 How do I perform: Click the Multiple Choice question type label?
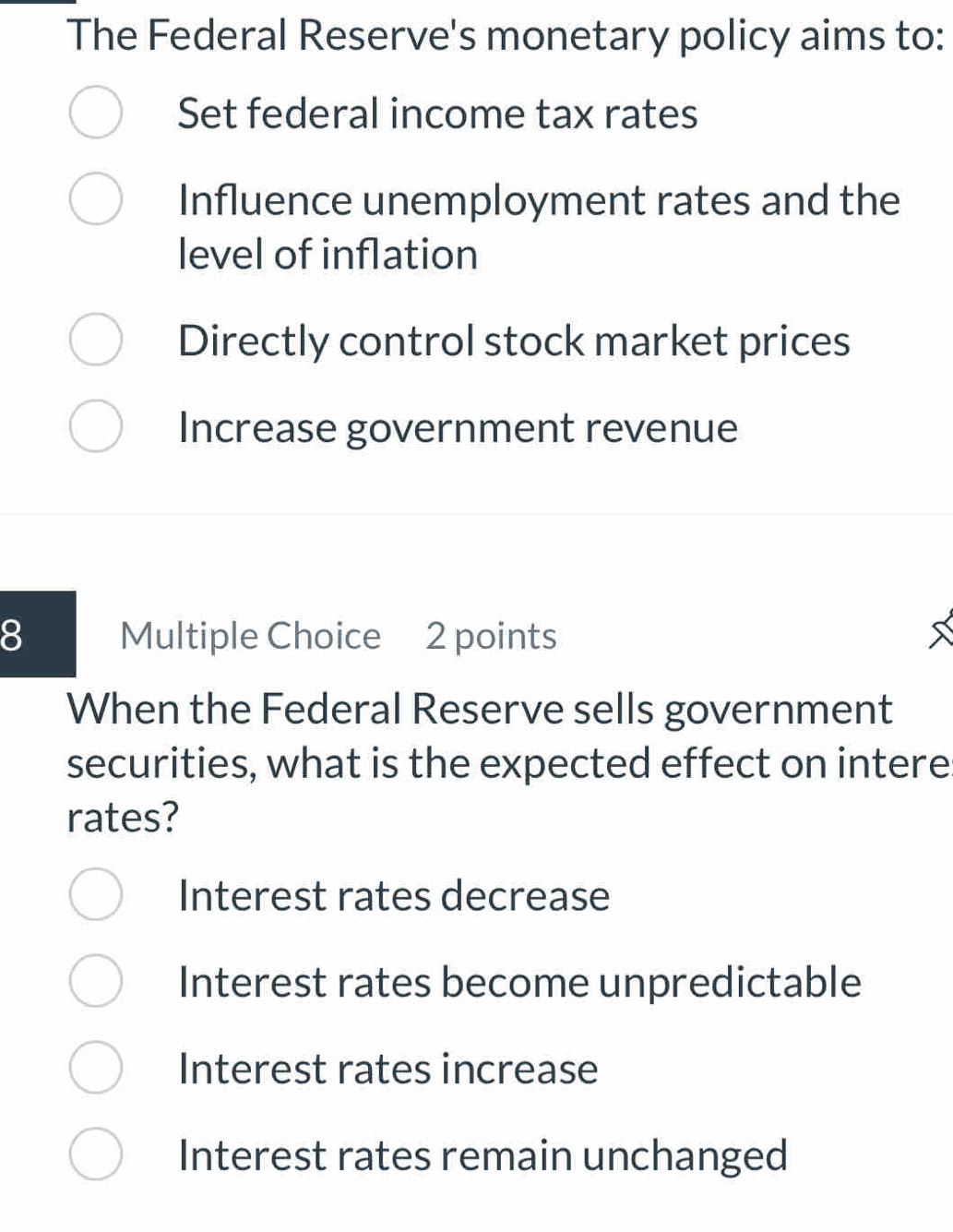coord(250,636)
